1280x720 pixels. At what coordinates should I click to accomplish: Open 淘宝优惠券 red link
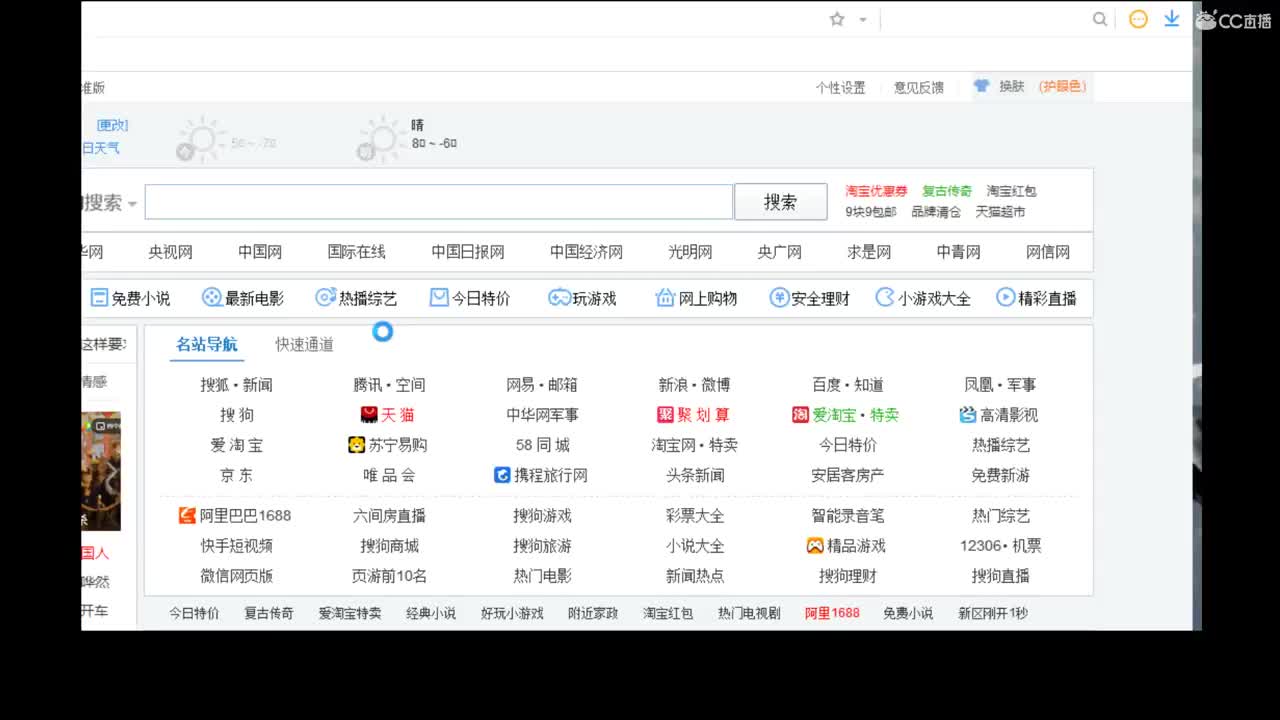pos(876,191)
